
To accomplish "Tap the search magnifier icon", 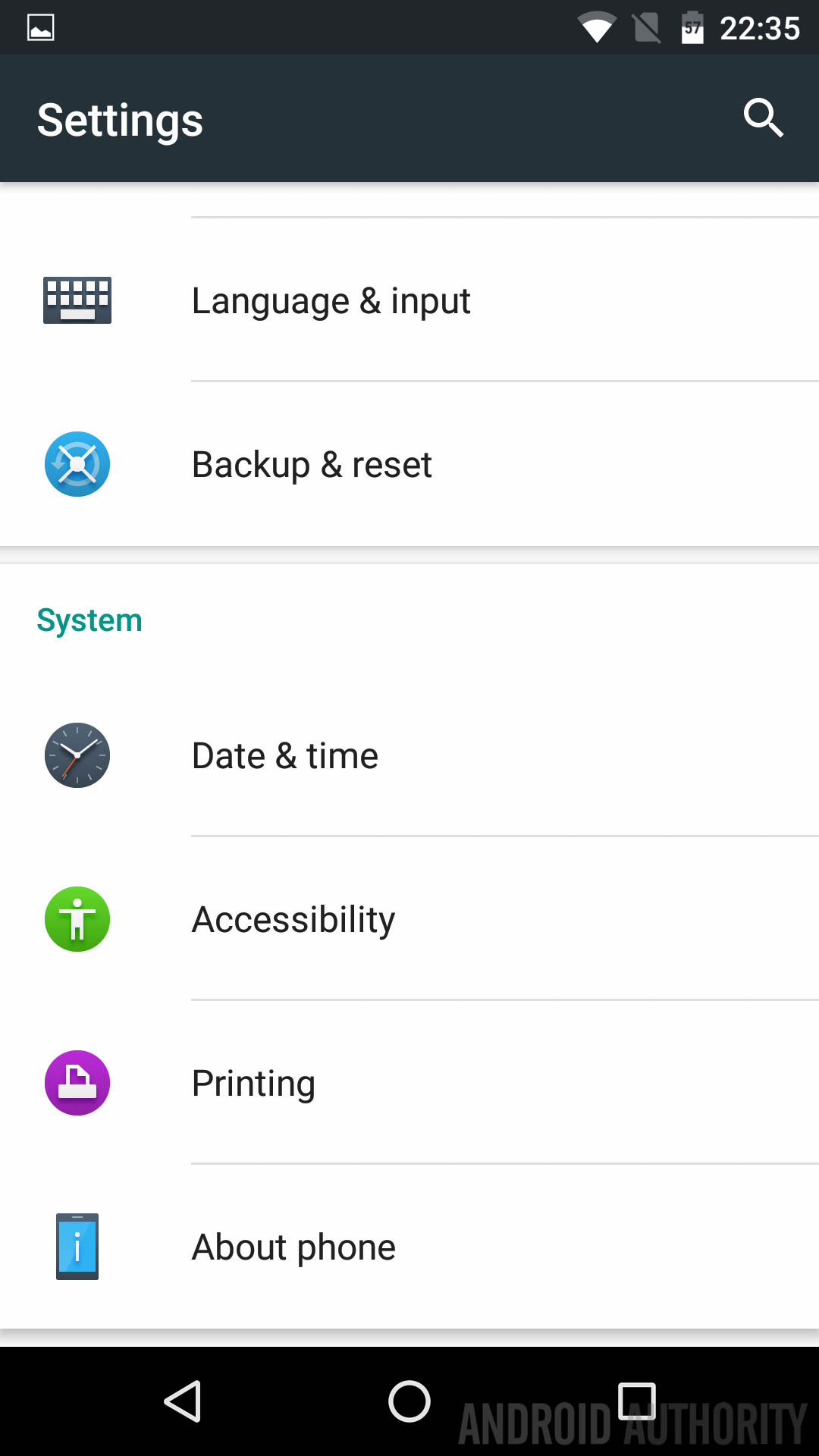I will 762,118.
